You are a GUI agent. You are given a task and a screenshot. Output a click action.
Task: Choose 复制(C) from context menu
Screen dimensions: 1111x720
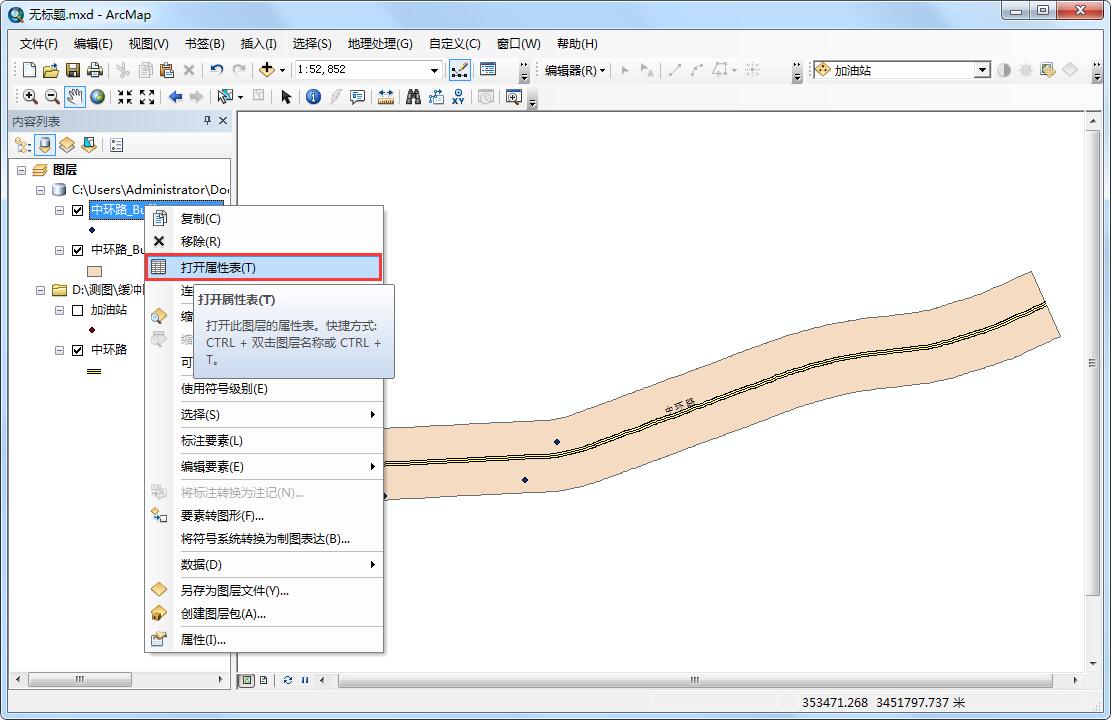[264, 219]
